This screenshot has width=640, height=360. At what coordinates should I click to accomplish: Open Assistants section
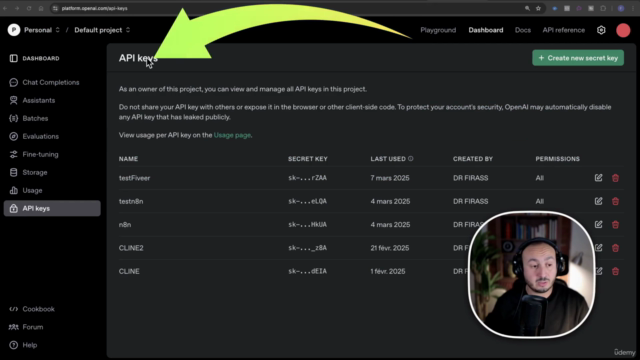[32, 100]
